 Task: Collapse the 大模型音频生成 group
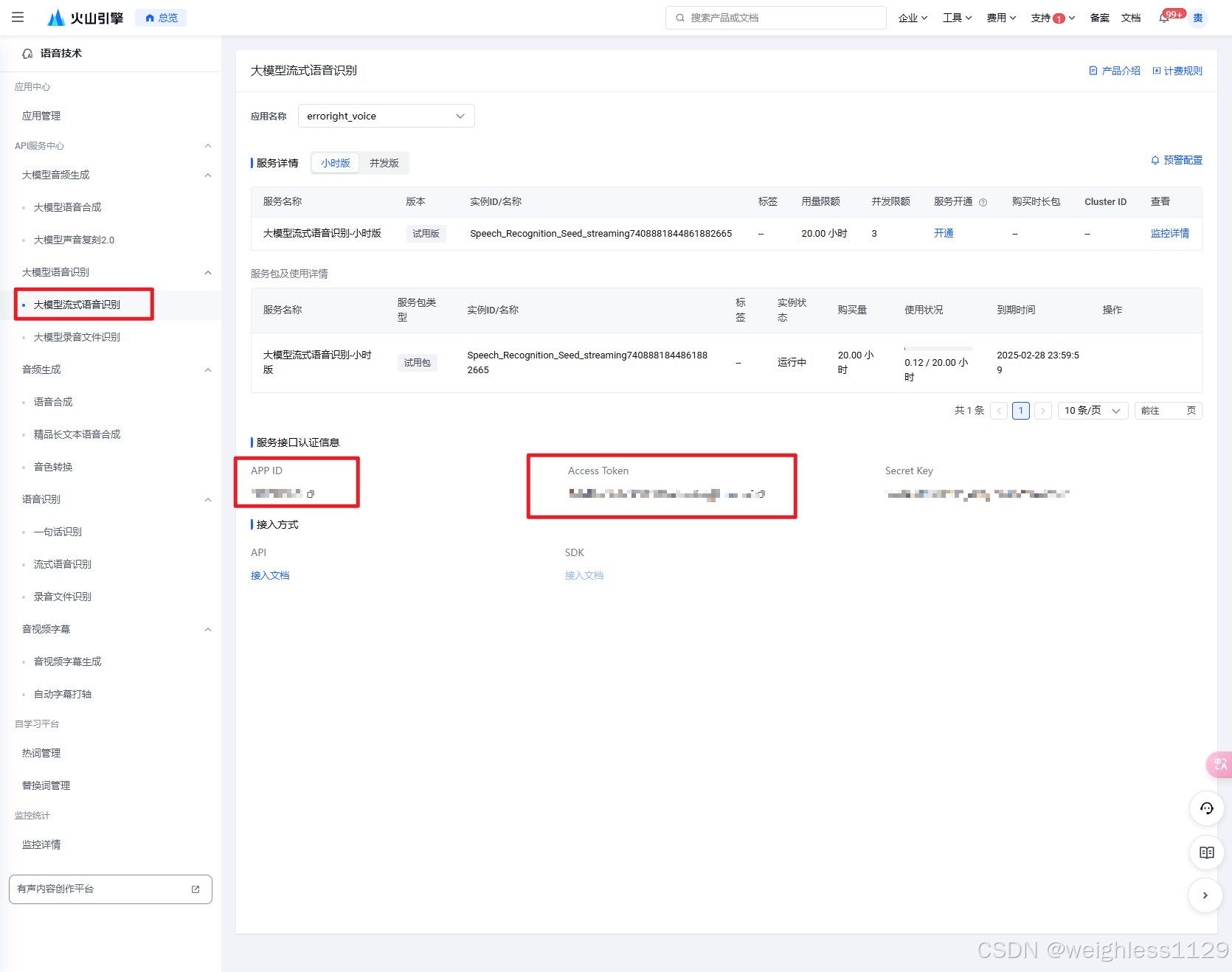[208, 176]
